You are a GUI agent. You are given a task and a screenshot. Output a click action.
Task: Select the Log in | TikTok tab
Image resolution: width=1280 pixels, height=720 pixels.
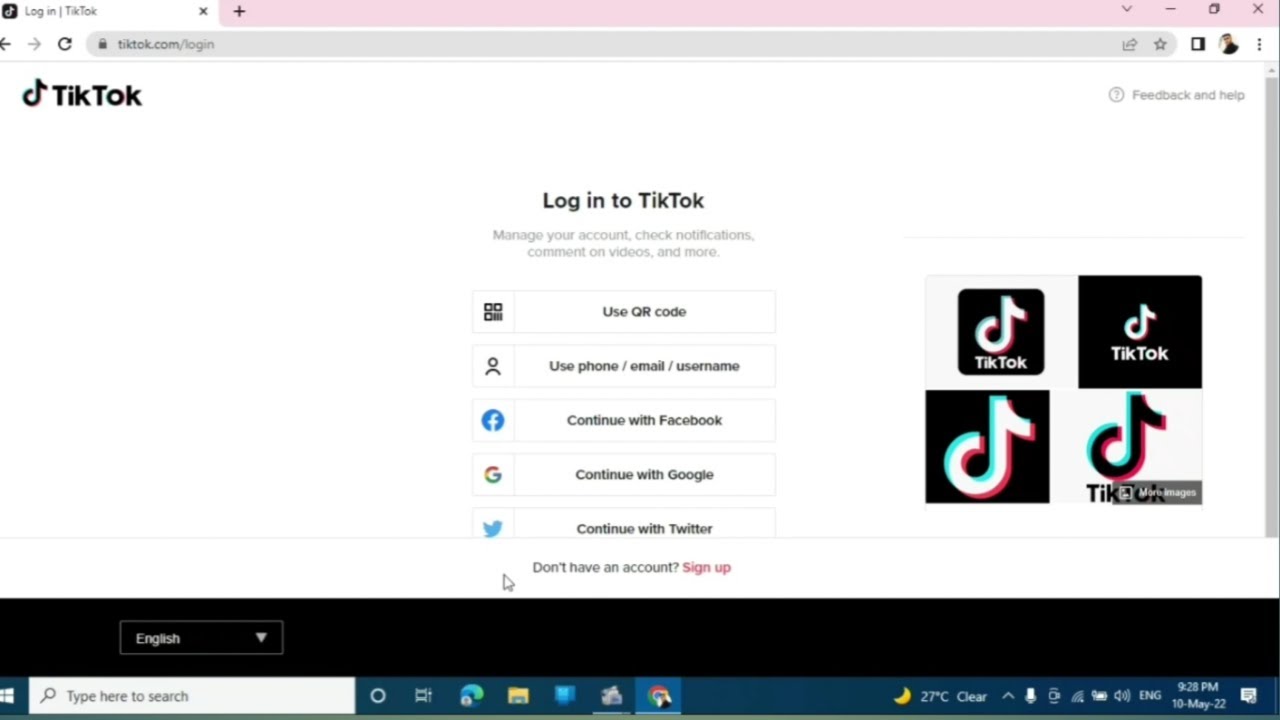(108, 12)
